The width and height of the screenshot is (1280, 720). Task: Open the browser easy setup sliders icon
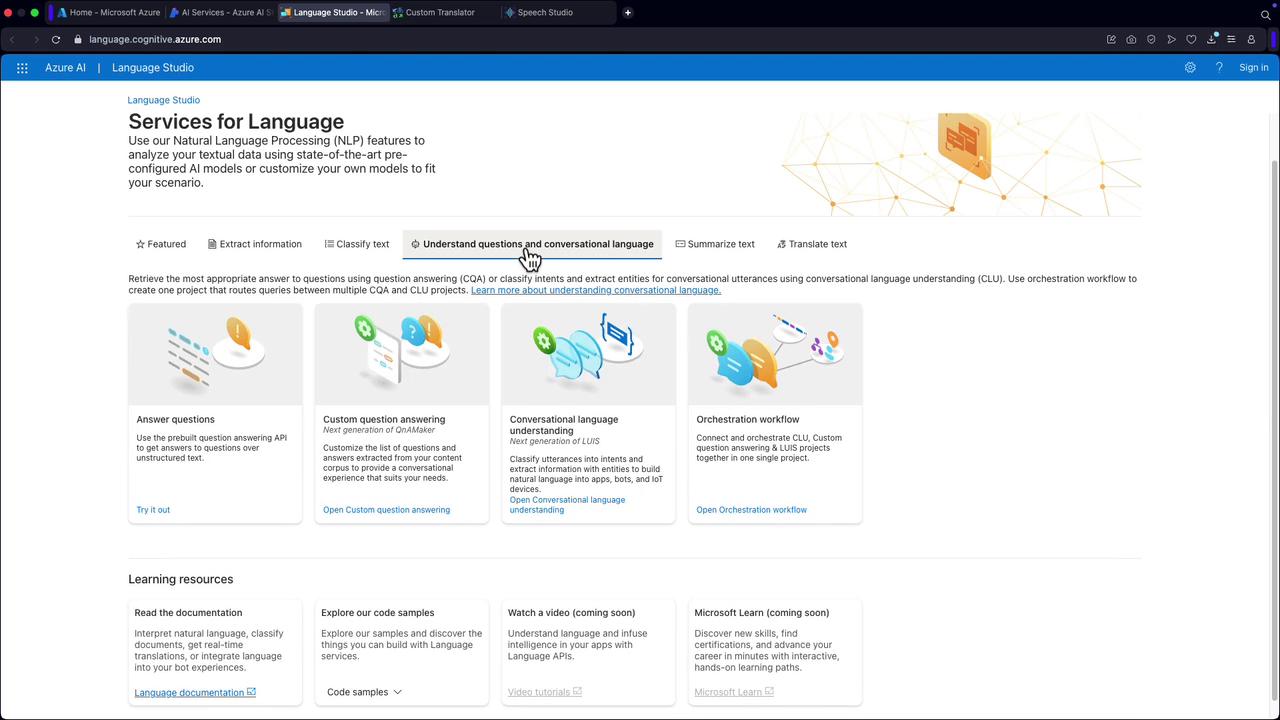click(x=1231, y=40)
